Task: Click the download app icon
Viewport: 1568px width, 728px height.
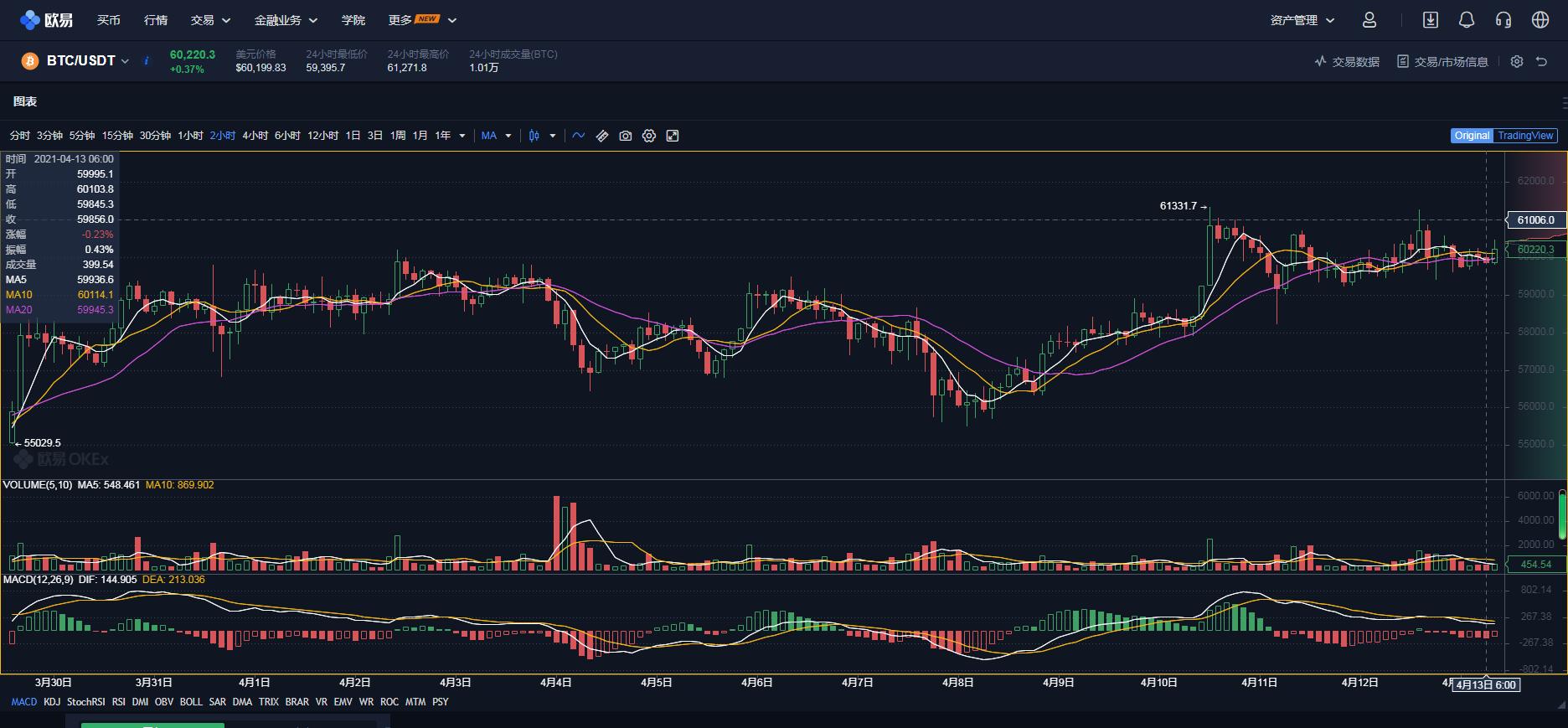Action: [1430, 20]
